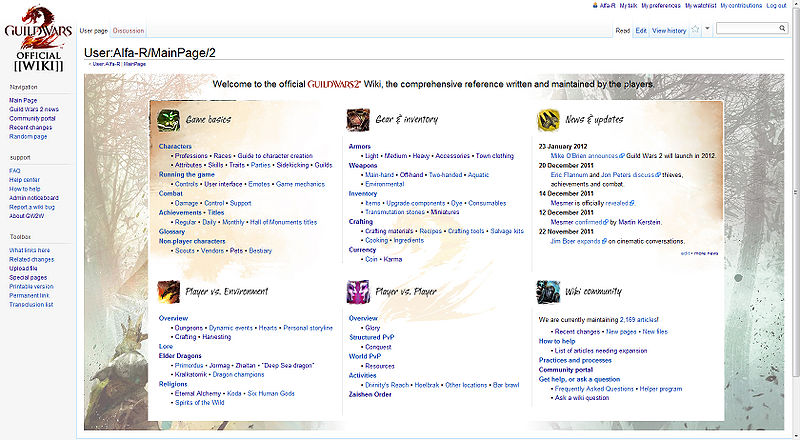Open Personal storyline link
This screenshot has height=440, width=800.
tap(308, 328)
